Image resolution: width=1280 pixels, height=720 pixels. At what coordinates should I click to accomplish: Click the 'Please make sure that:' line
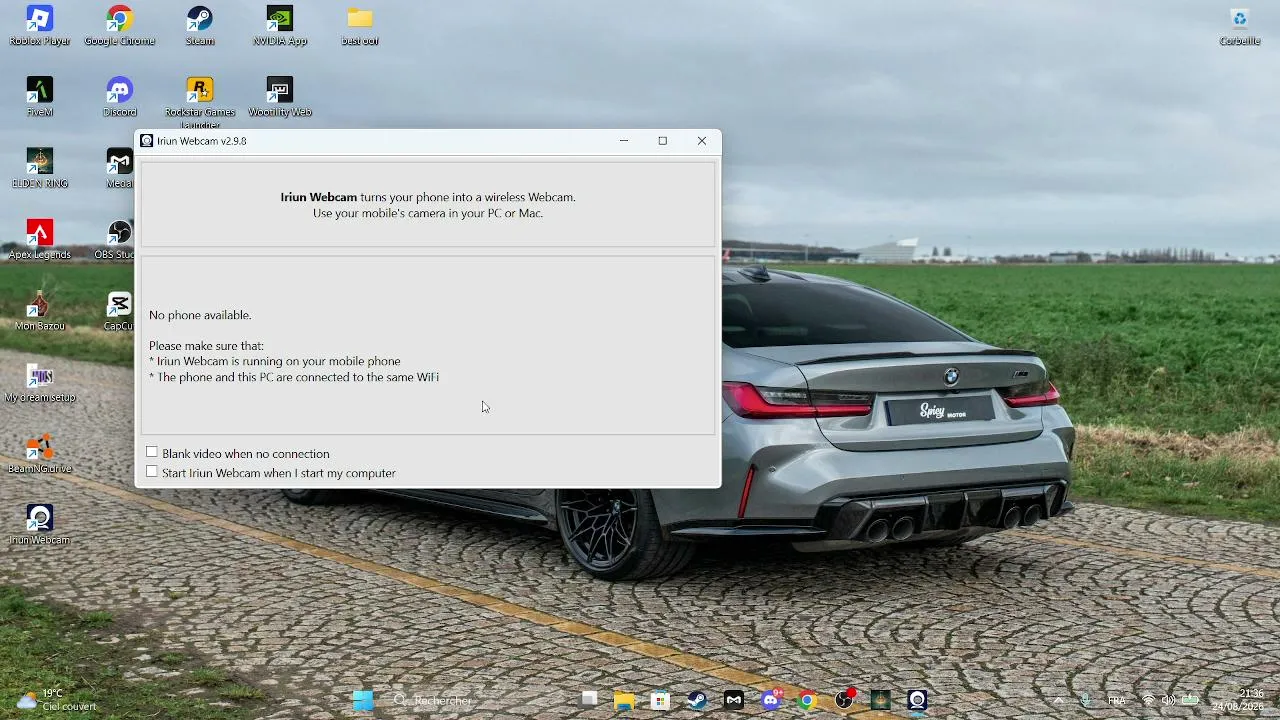coord(206,346)
